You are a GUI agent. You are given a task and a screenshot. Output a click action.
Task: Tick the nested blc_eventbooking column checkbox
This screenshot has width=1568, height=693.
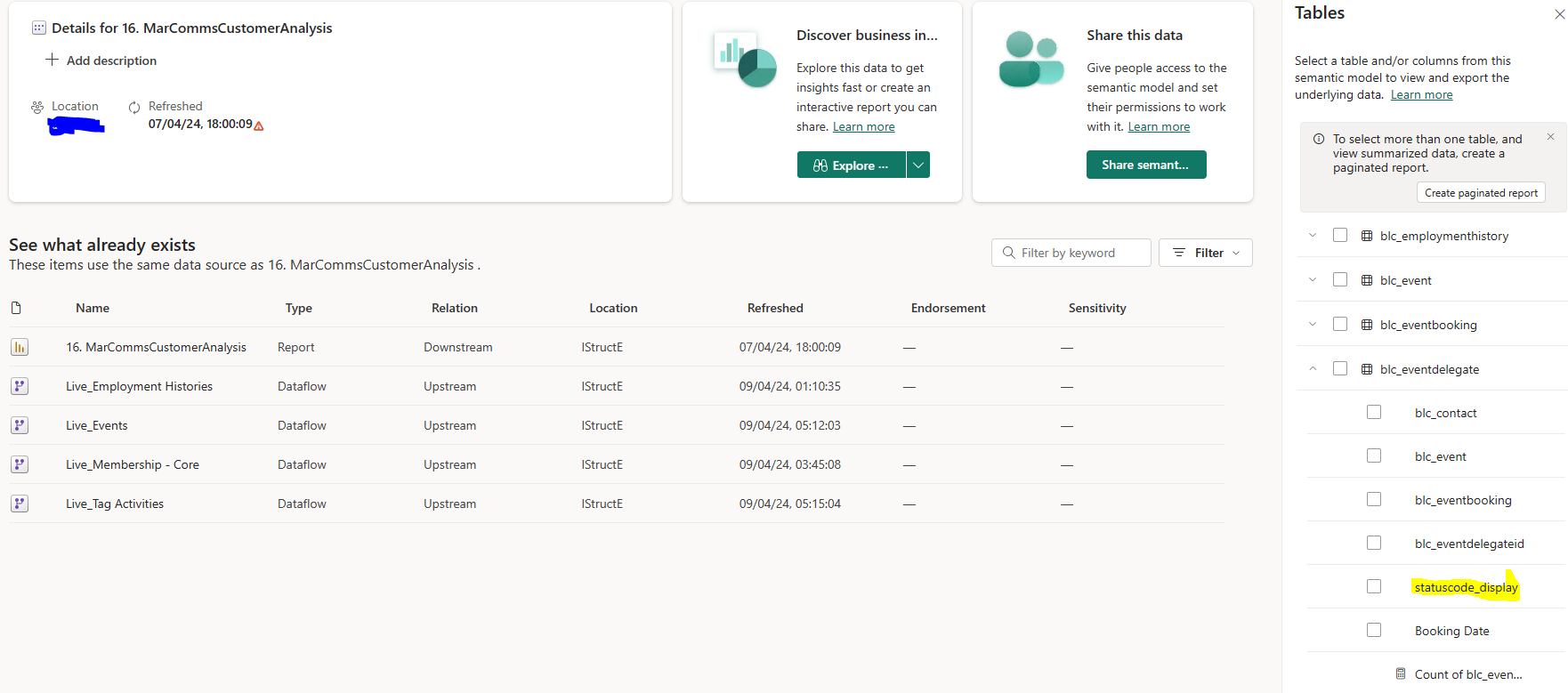[1374, 499]
